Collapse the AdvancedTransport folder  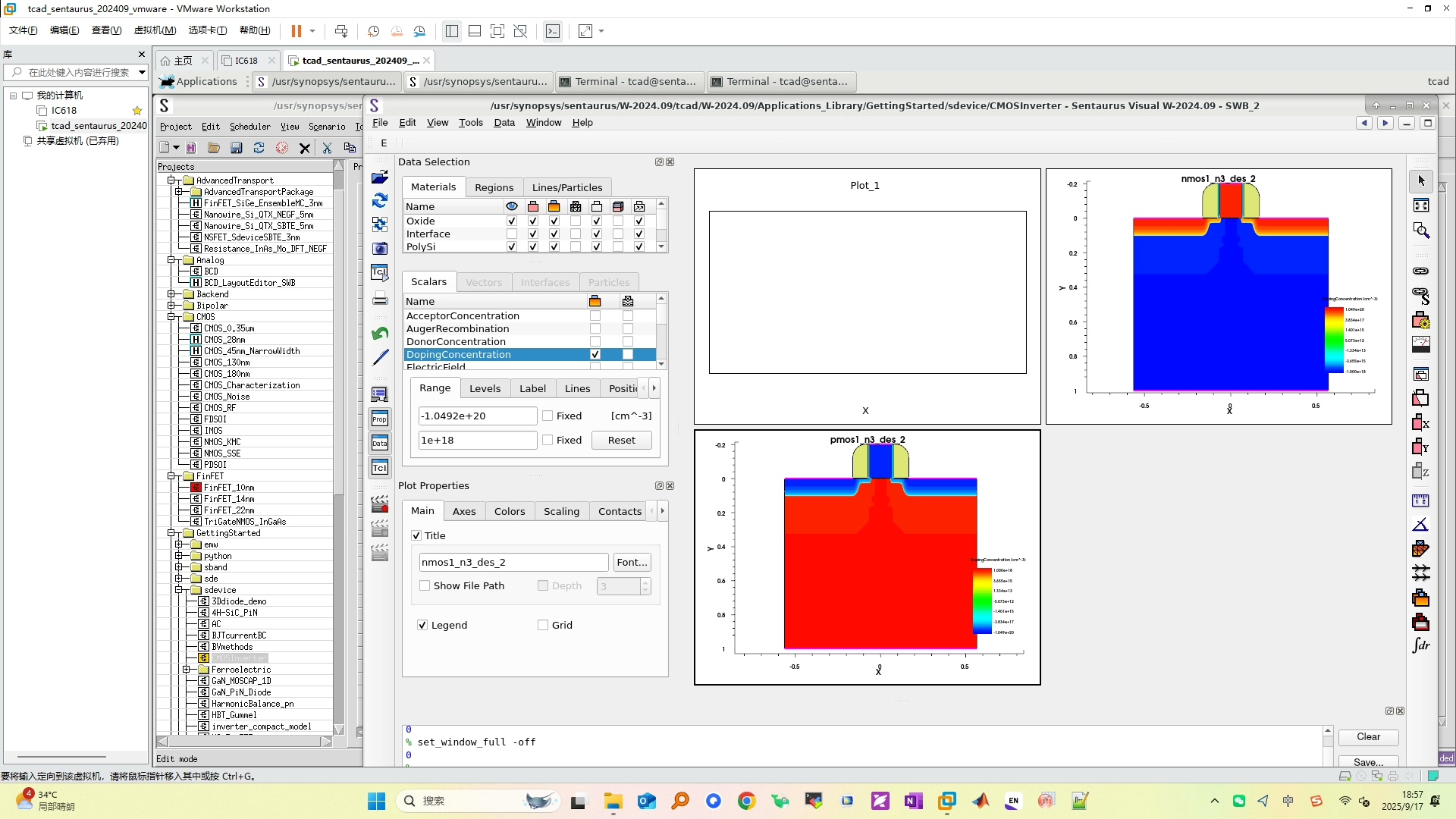[x=171, y=180]
